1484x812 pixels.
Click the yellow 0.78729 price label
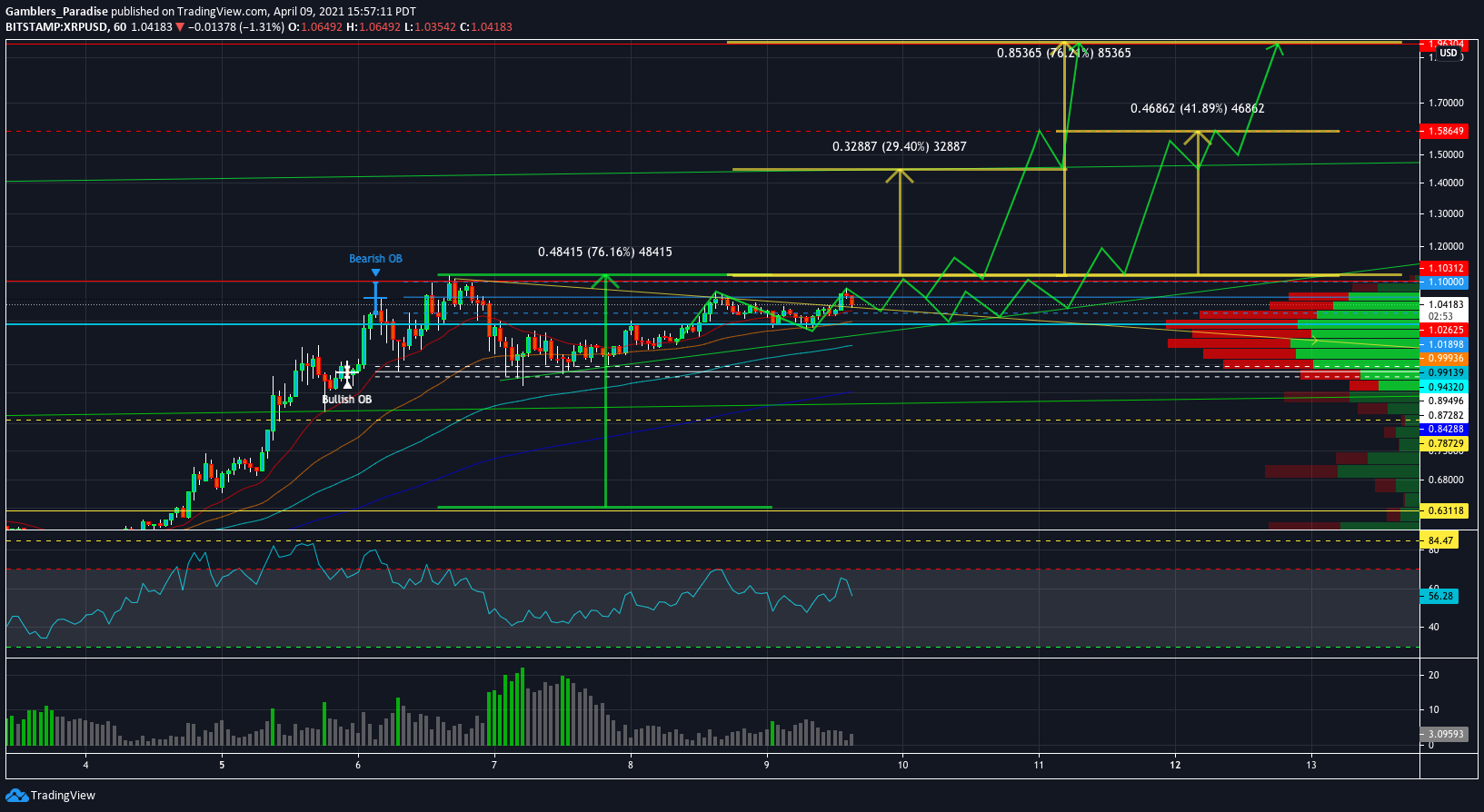click(1444, 444)
